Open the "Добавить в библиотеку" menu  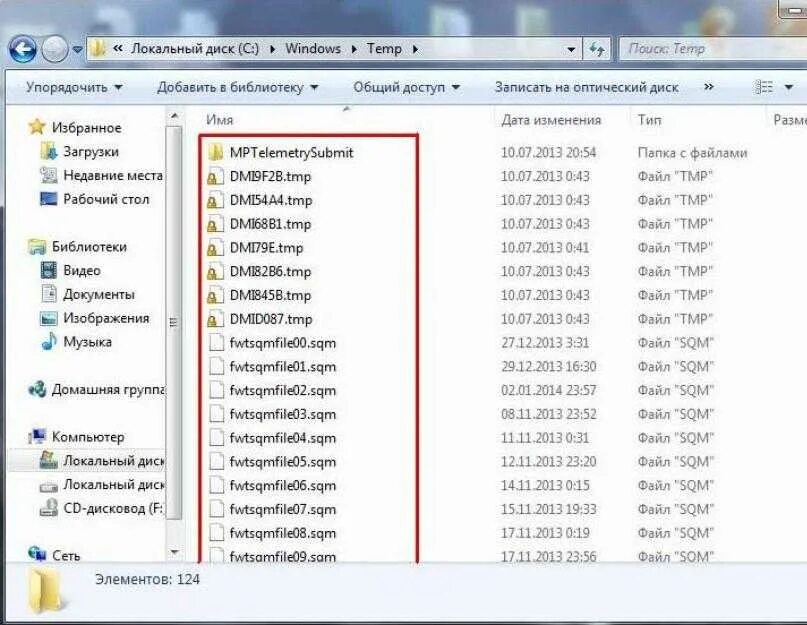[237, 88]
